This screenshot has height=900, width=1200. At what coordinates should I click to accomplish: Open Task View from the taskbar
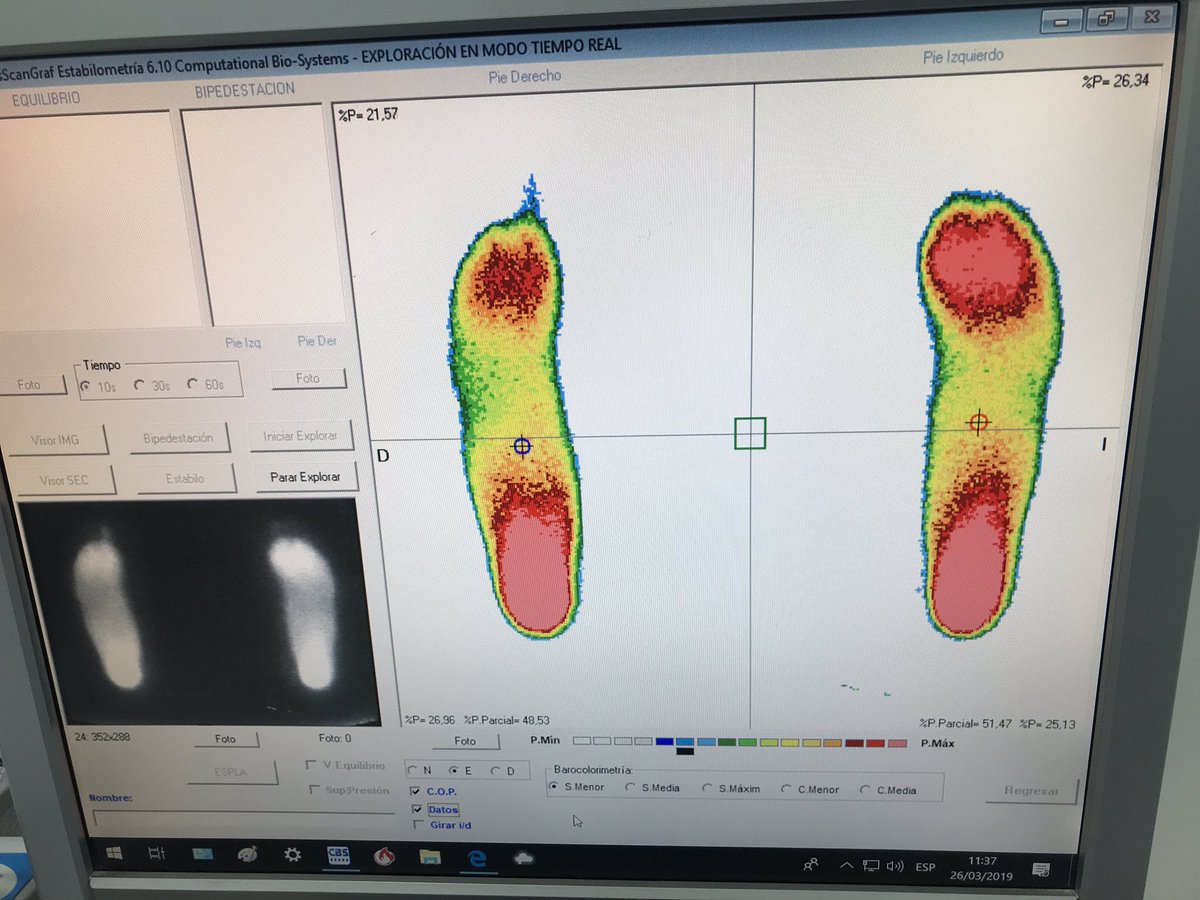156,853
